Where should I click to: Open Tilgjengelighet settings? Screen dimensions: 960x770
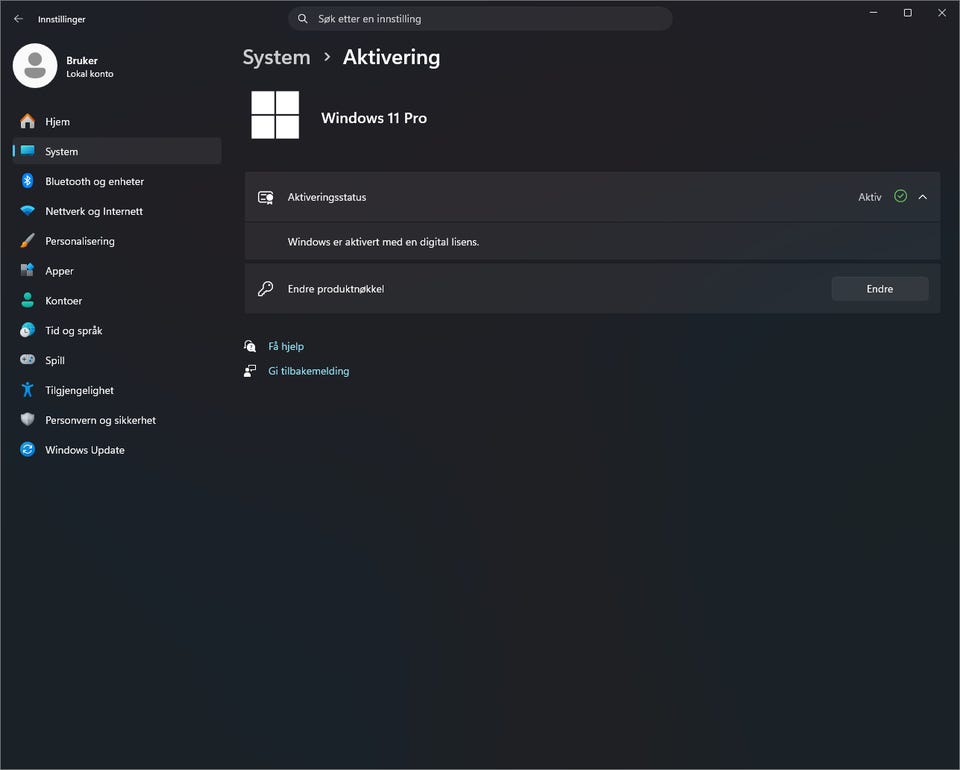click(x=116, y=390)
